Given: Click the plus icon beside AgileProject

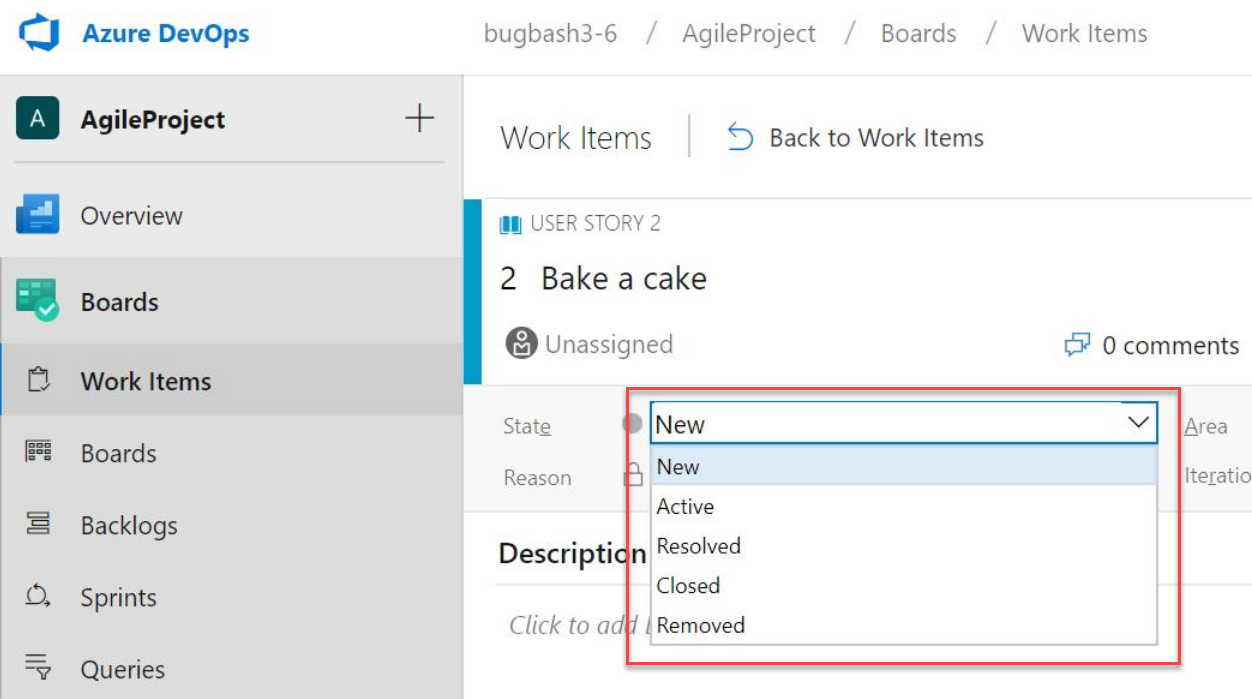Looking at the screenshot, I should point(419,119).
